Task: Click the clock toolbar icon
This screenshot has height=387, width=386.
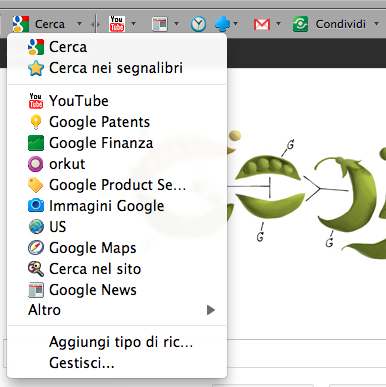Action: (198, 24)
